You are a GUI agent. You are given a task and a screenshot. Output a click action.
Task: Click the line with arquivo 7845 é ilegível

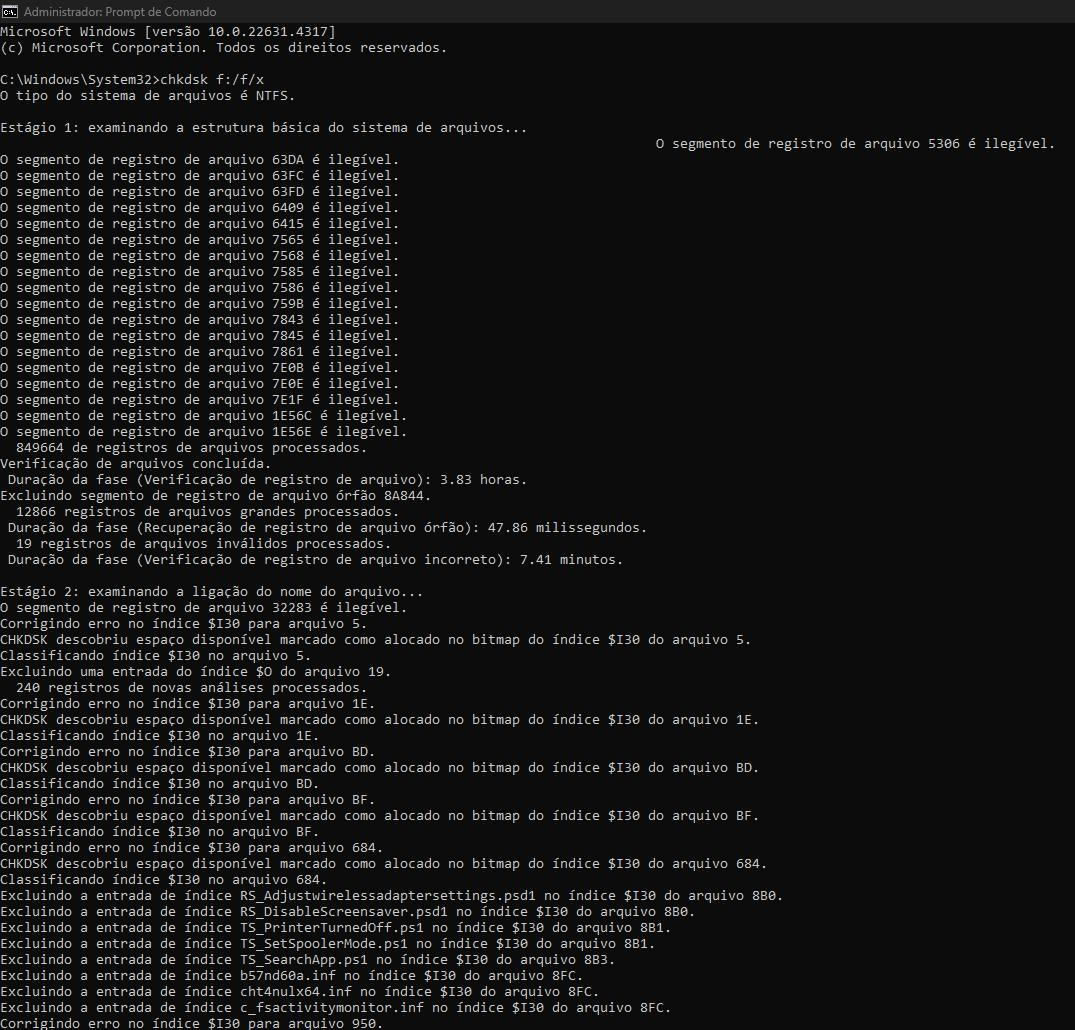[200, 335]
